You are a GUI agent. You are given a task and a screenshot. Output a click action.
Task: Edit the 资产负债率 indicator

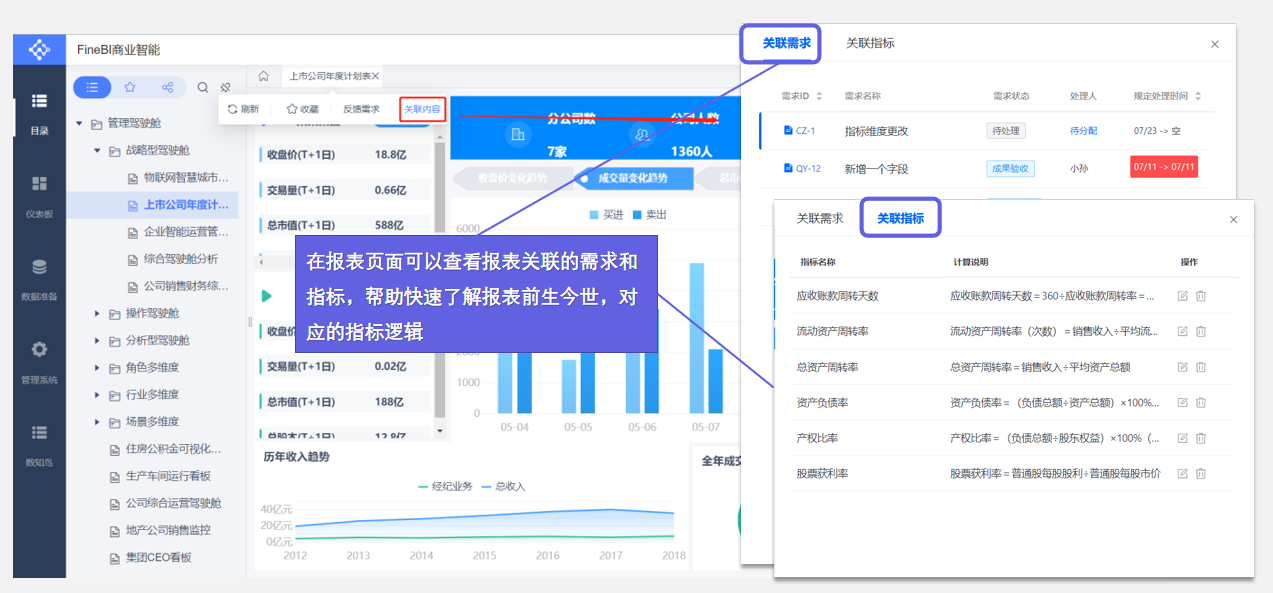[1183, 402]
